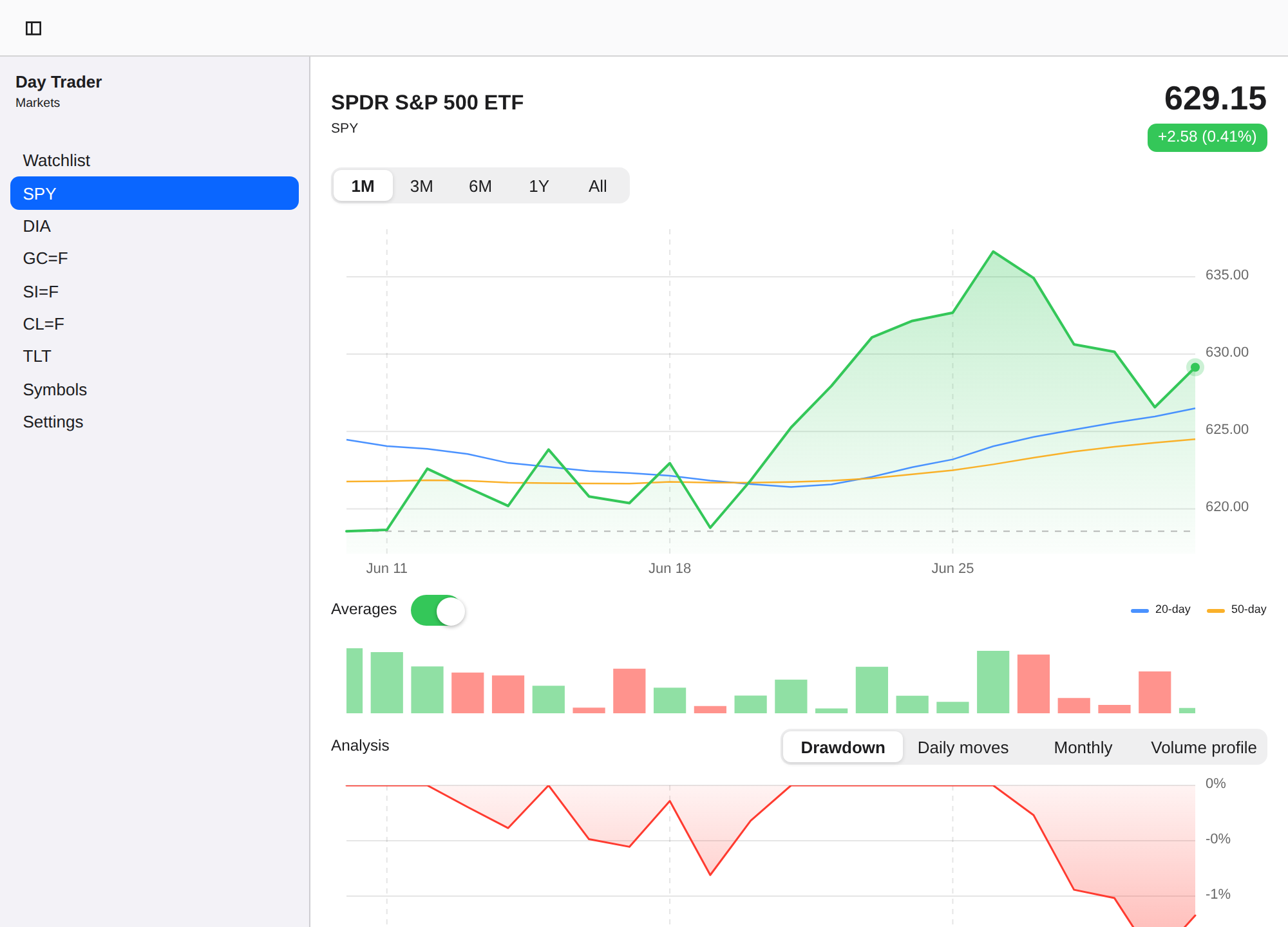Go to the Symbols page

[x=155, y=389]
